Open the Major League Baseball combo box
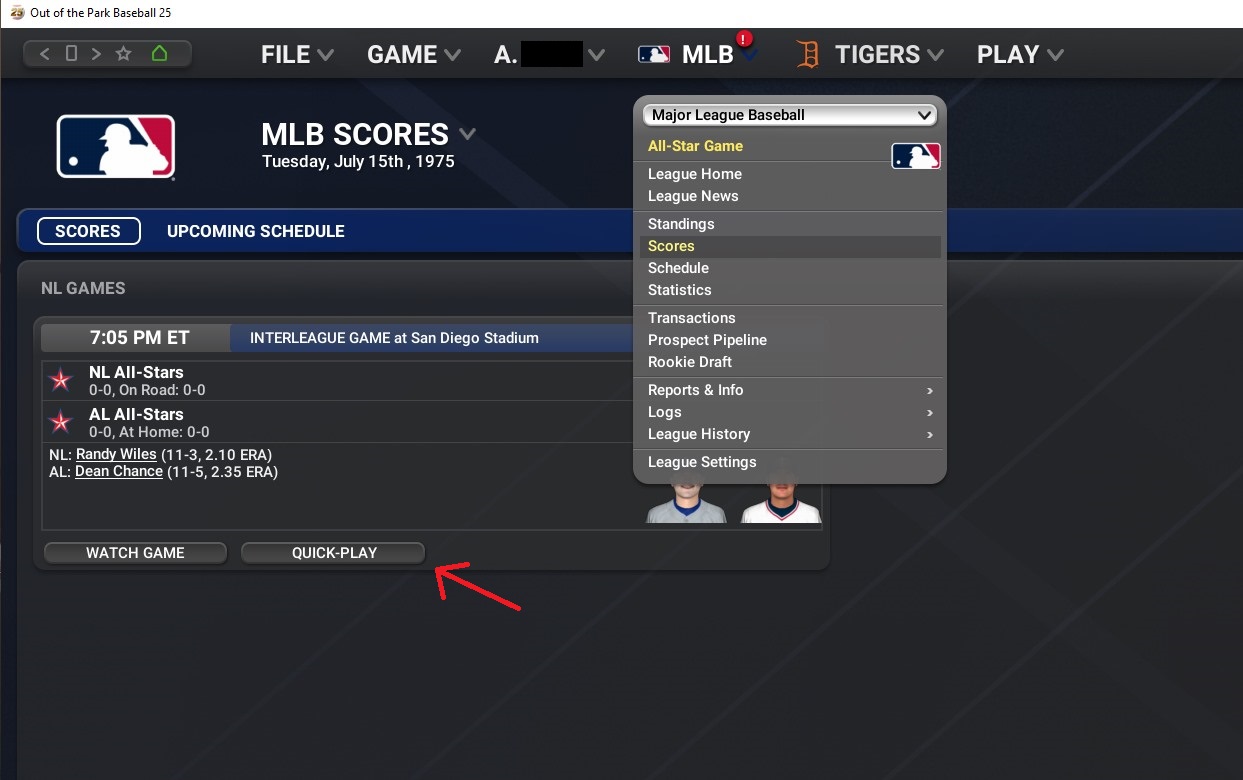 pyautogui.click(x=789, y=115)
